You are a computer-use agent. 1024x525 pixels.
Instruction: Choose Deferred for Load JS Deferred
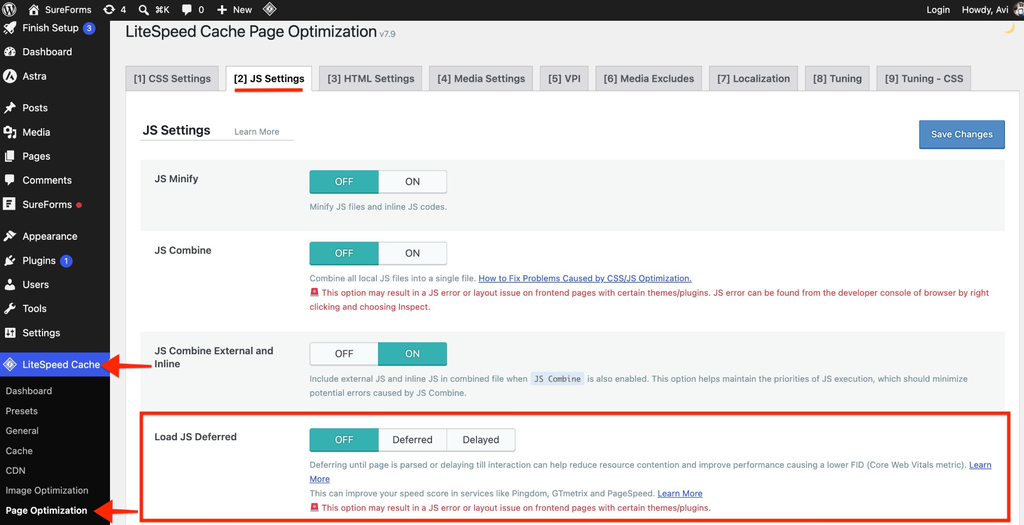(x=412, y=440)
